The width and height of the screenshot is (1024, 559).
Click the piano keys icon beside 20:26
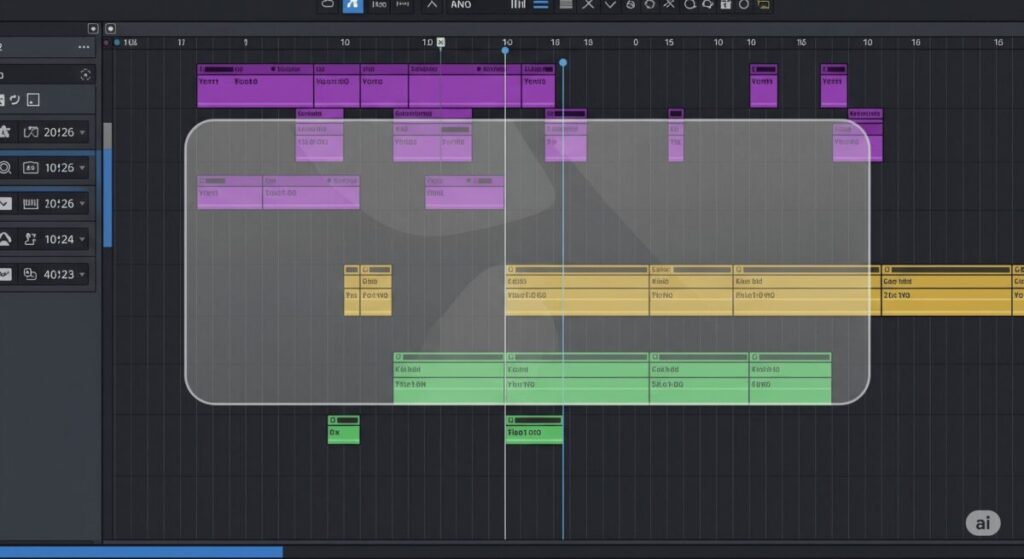31,204
